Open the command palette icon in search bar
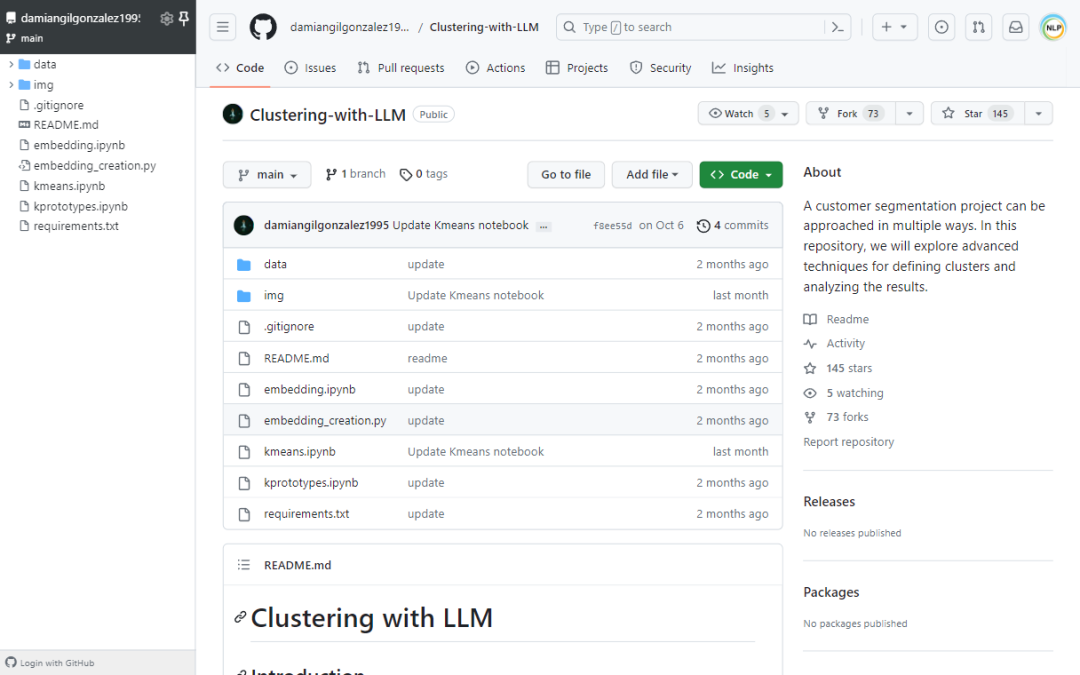 tap(838, 27)
